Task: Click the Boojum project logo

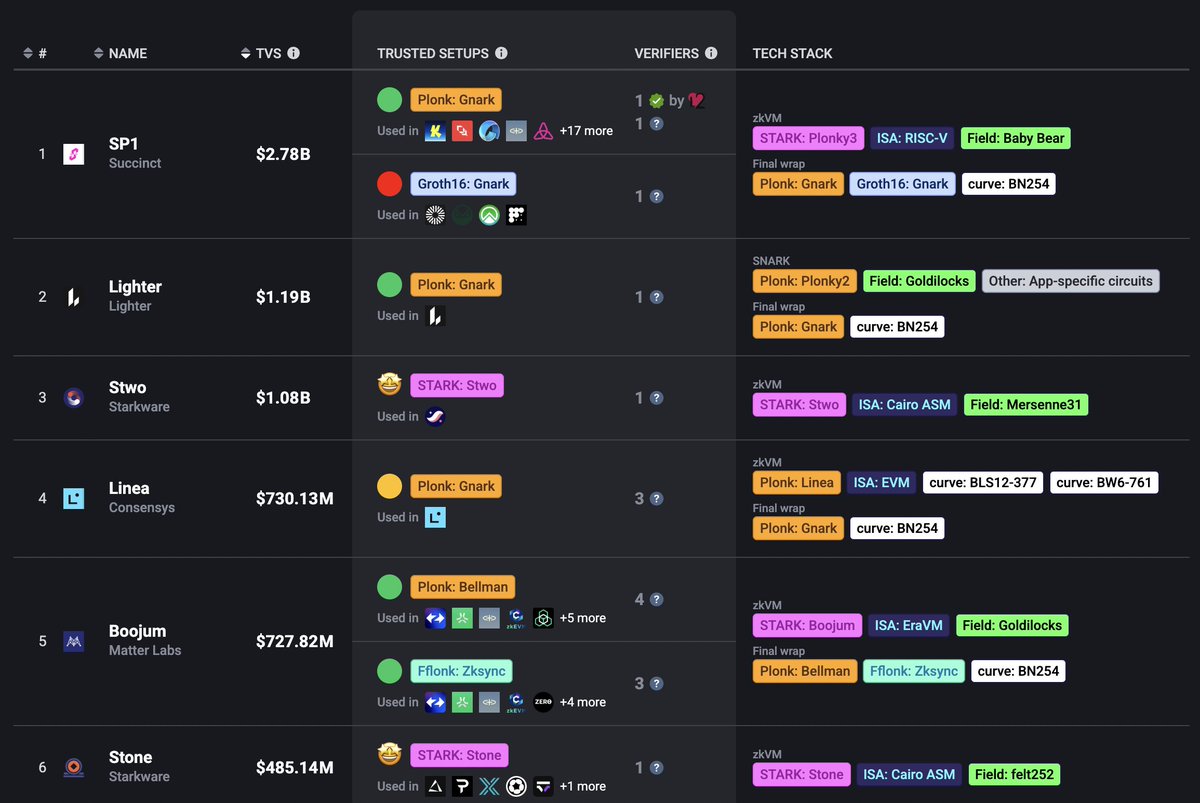Action: (74, 641)
